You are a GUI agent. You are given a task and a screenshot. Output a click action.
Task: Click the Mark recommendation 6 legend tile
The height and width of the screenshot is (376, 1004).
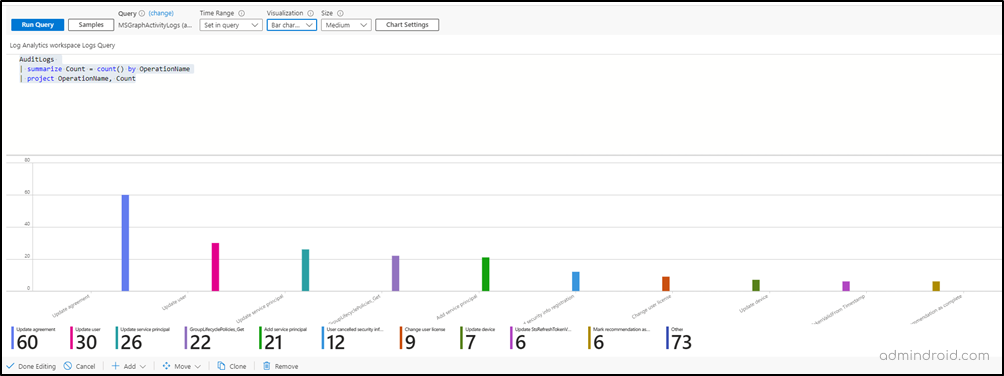click(619, 338)
